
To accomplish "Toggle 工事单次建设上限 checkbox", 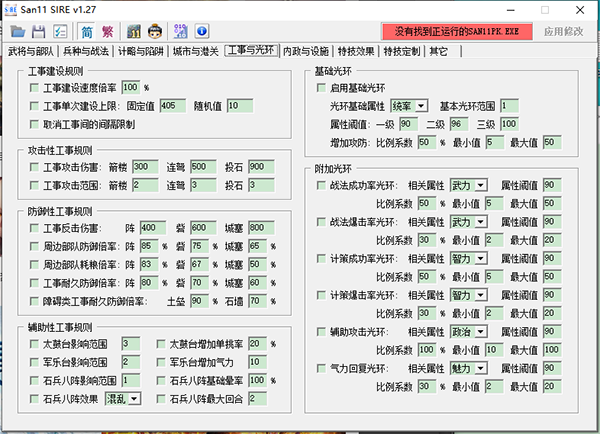I will tap(34, 106).
